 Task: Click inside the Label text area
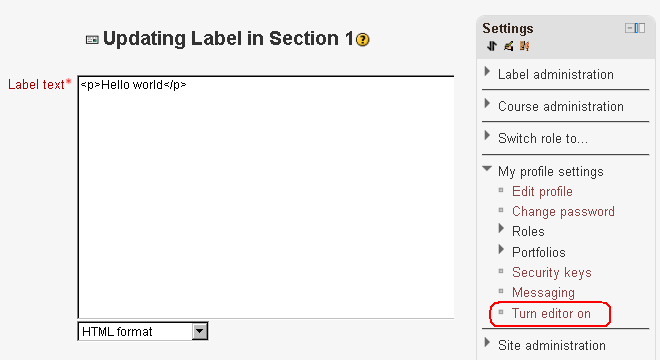[266, 197]
